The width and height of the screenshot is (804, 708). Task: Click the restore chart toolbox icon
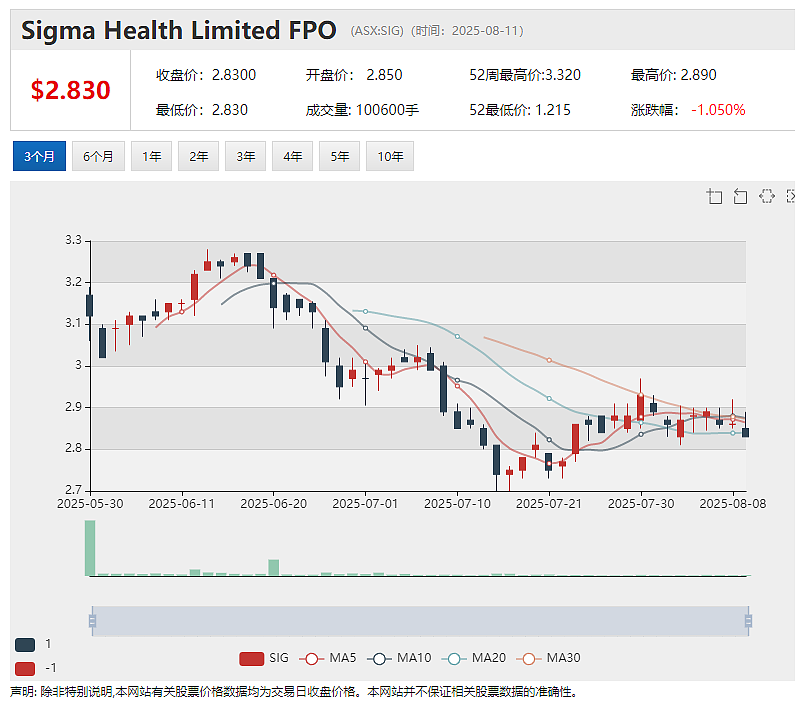[767, 196]
